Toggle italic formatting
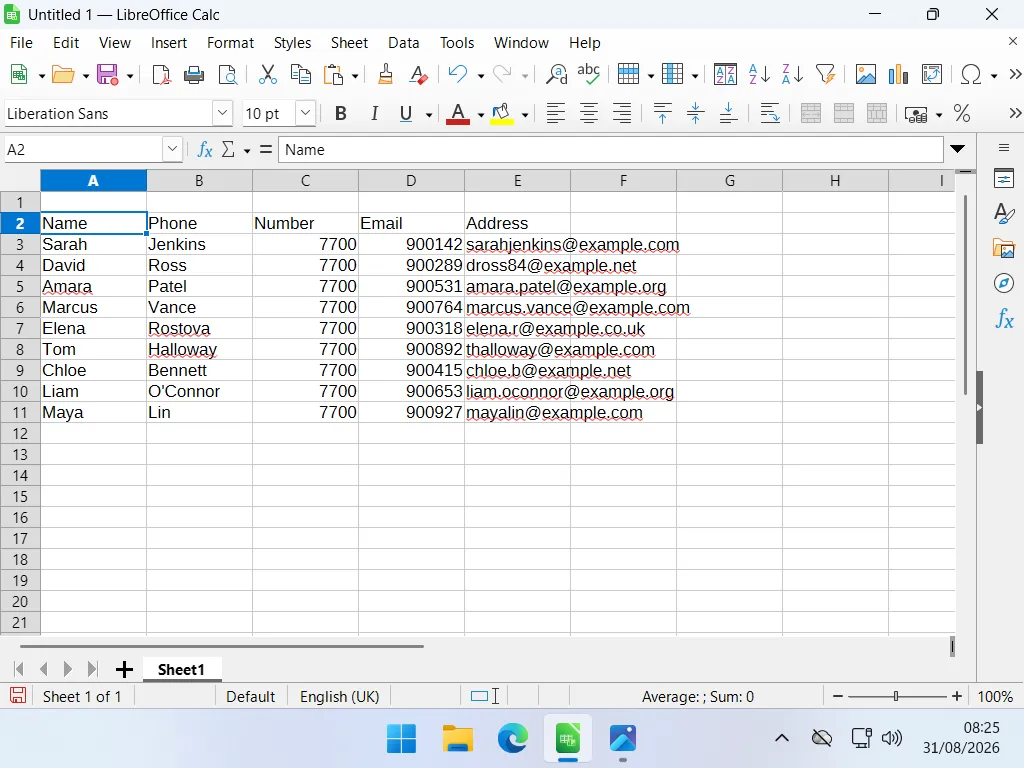The height and width of the screenshot is (768, 1024). coord(374,114)
